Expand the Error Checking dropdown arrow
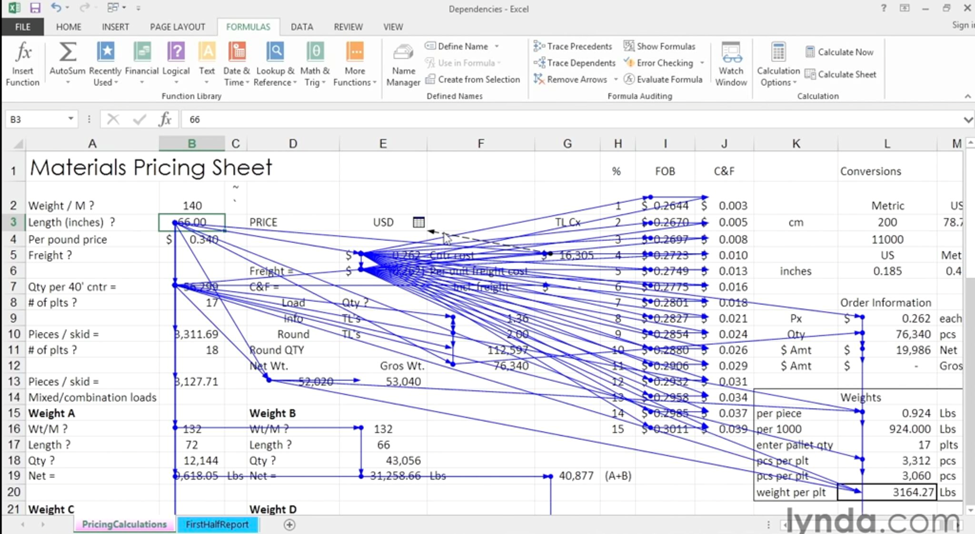979x537 pixels. pyautogui.click(x=702, y=62)
